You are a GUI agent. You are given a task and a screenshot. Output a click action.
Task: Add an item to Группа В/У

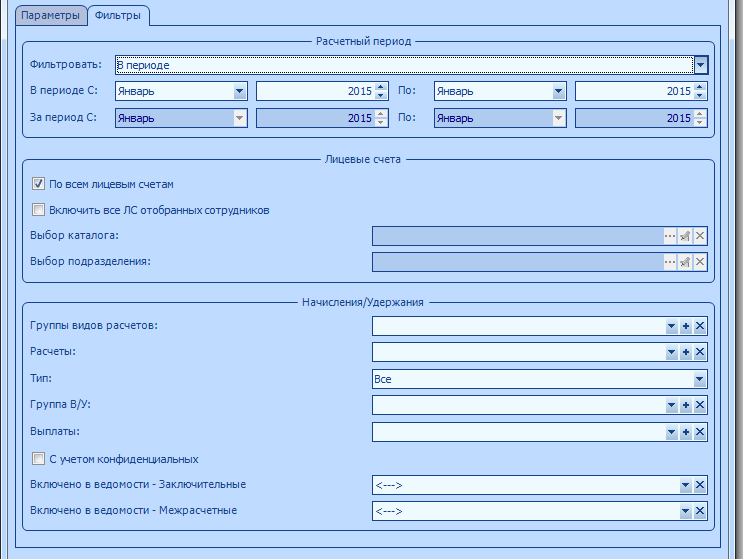click(x=686, y=405)
